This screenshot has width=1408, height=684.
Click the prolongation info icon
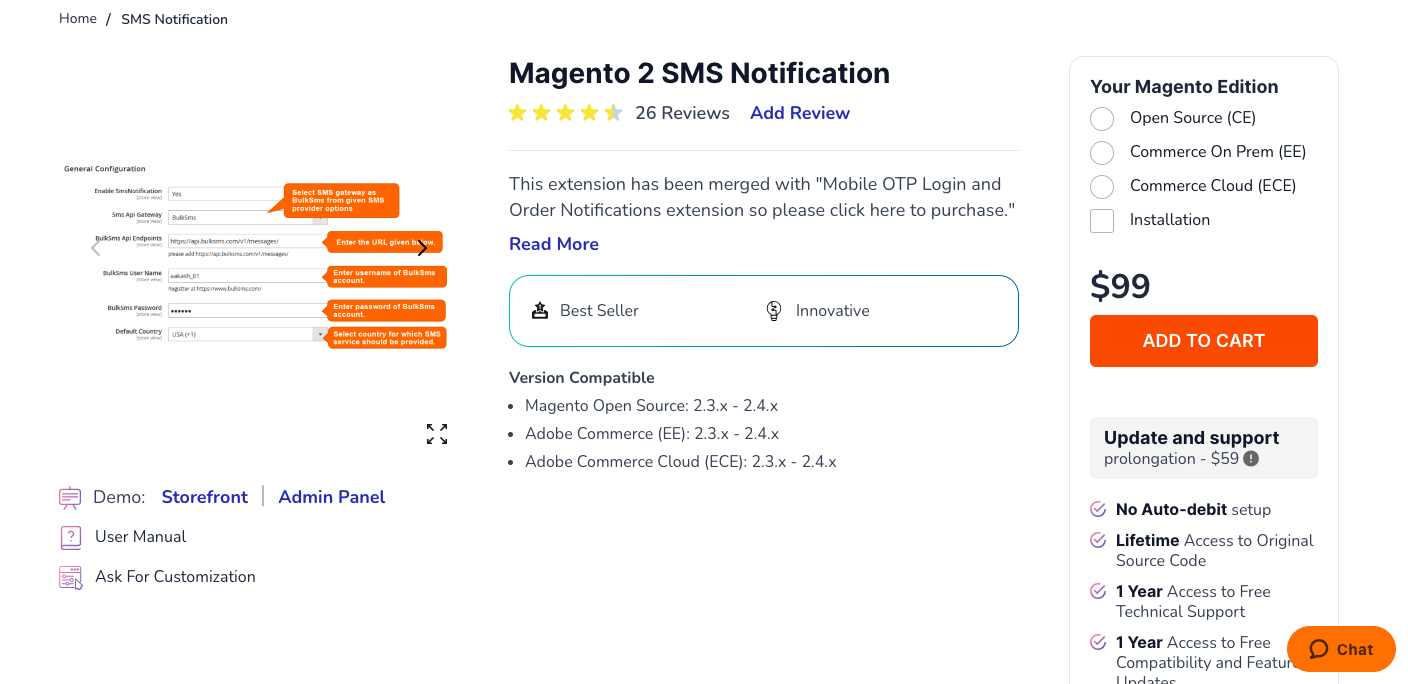[x=1251, y=459]
